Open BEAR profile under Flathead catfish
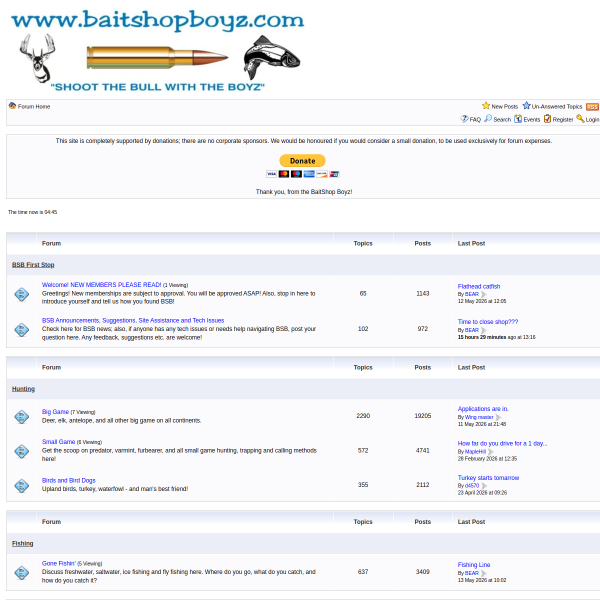The image size is (600, 600). 472,294
